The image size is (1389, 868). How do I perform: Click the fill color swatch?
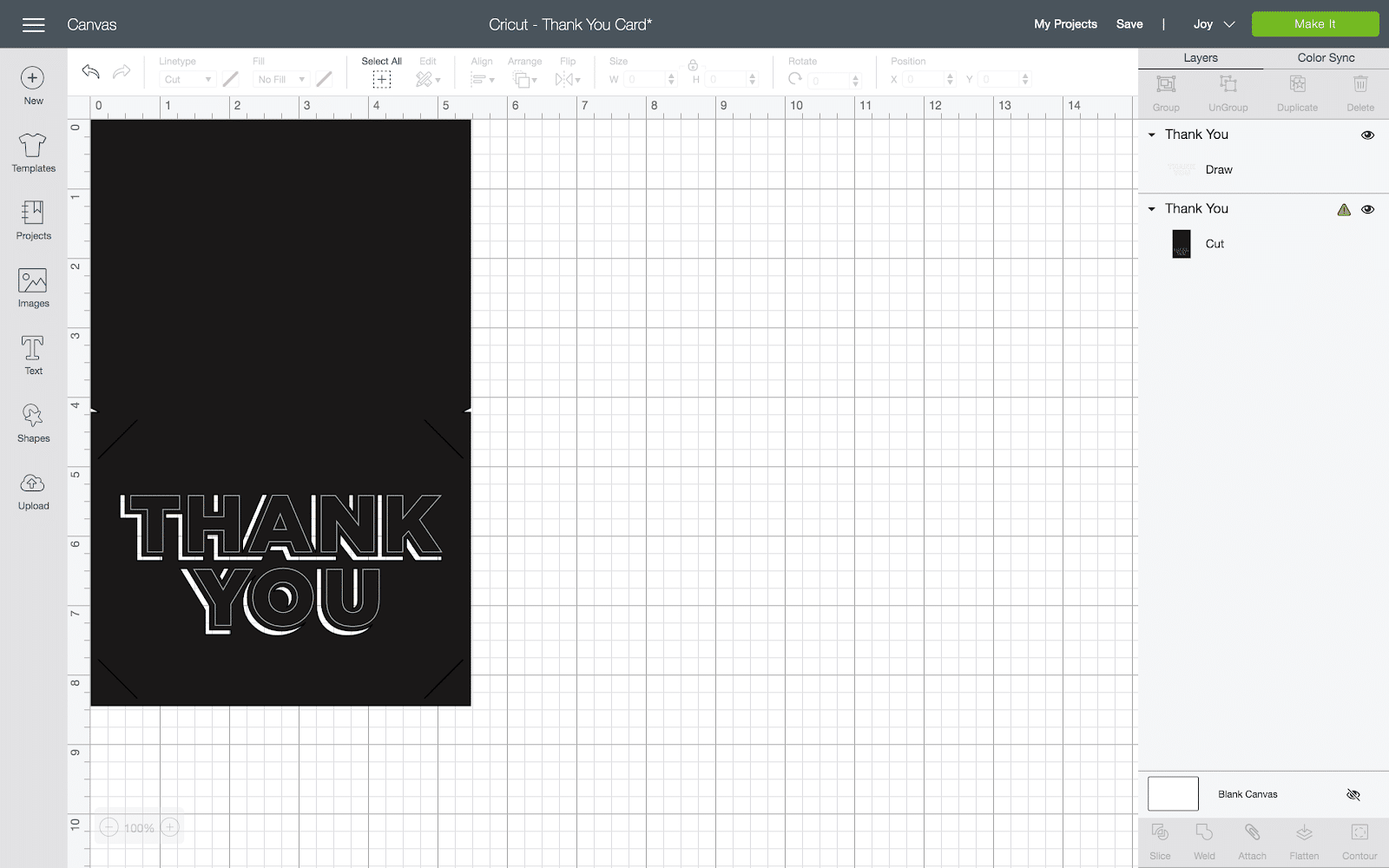point(324,79)
